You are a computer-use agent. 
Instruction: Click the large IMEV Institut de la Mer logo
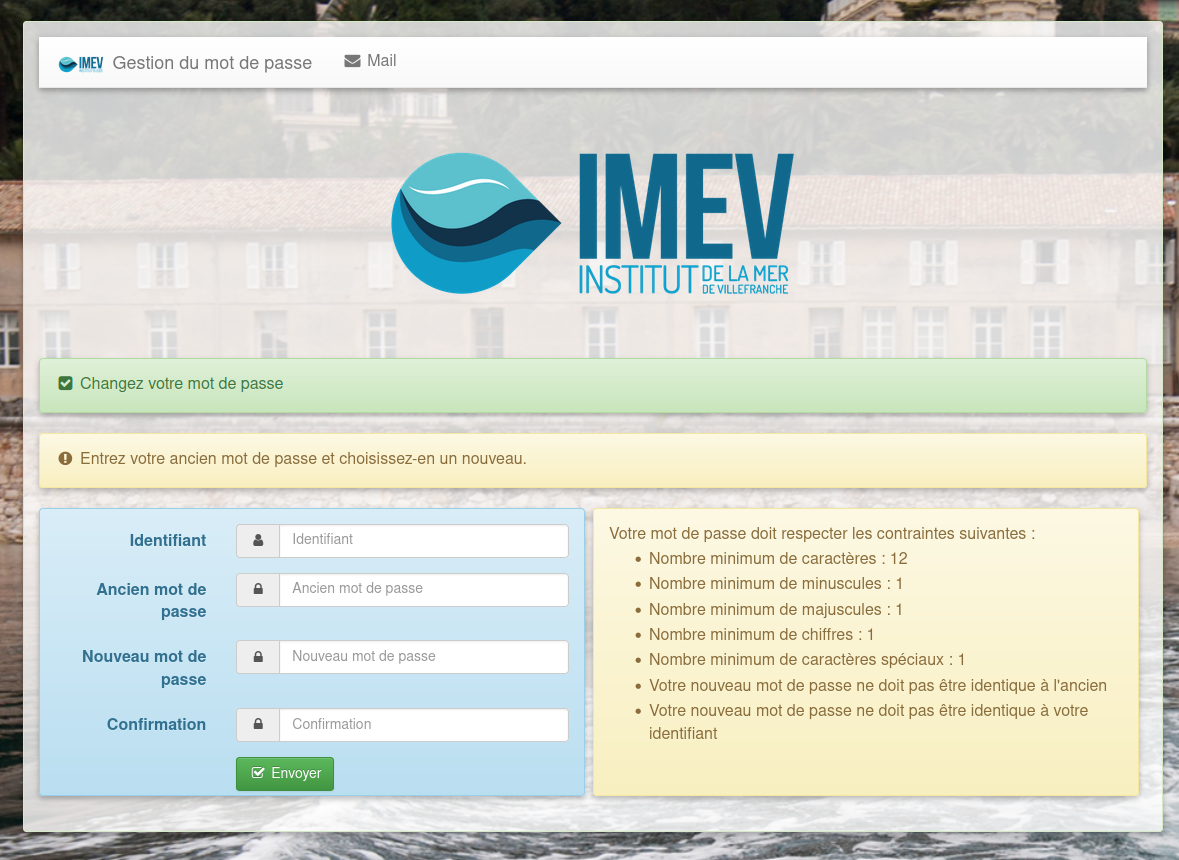(593, 223)
